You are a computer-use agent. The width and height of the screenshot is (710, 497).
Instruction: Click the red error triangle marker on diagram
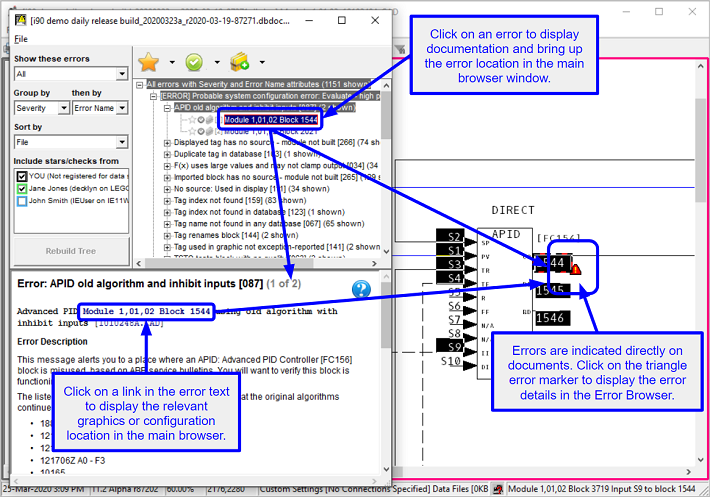(x=576, y=266)
